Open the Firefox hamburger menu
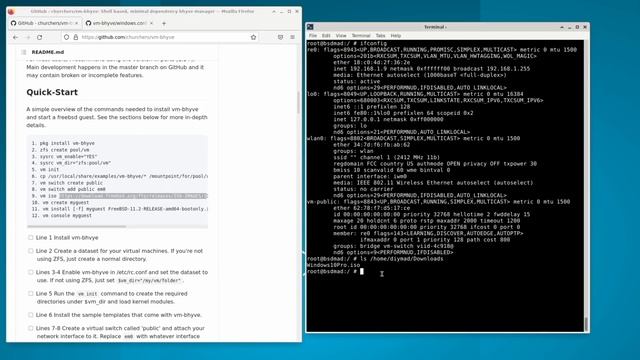Viewport: 640px width, 360px height. pos(293,37)
